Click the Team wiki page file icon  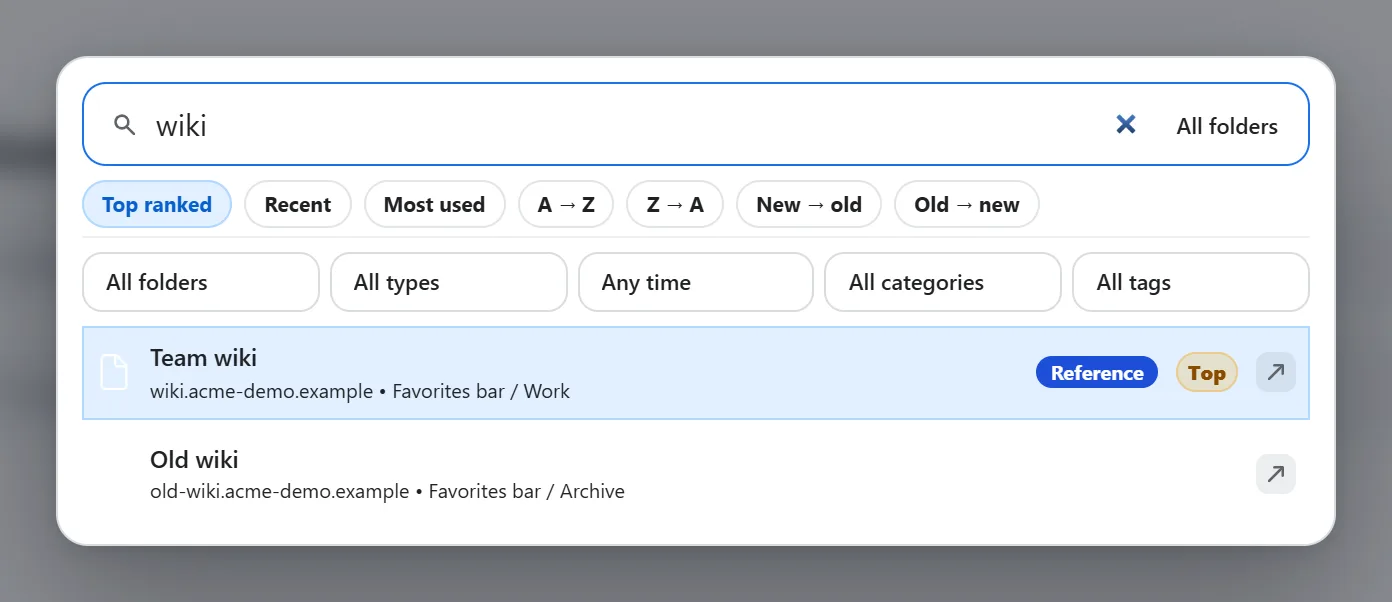115,373
